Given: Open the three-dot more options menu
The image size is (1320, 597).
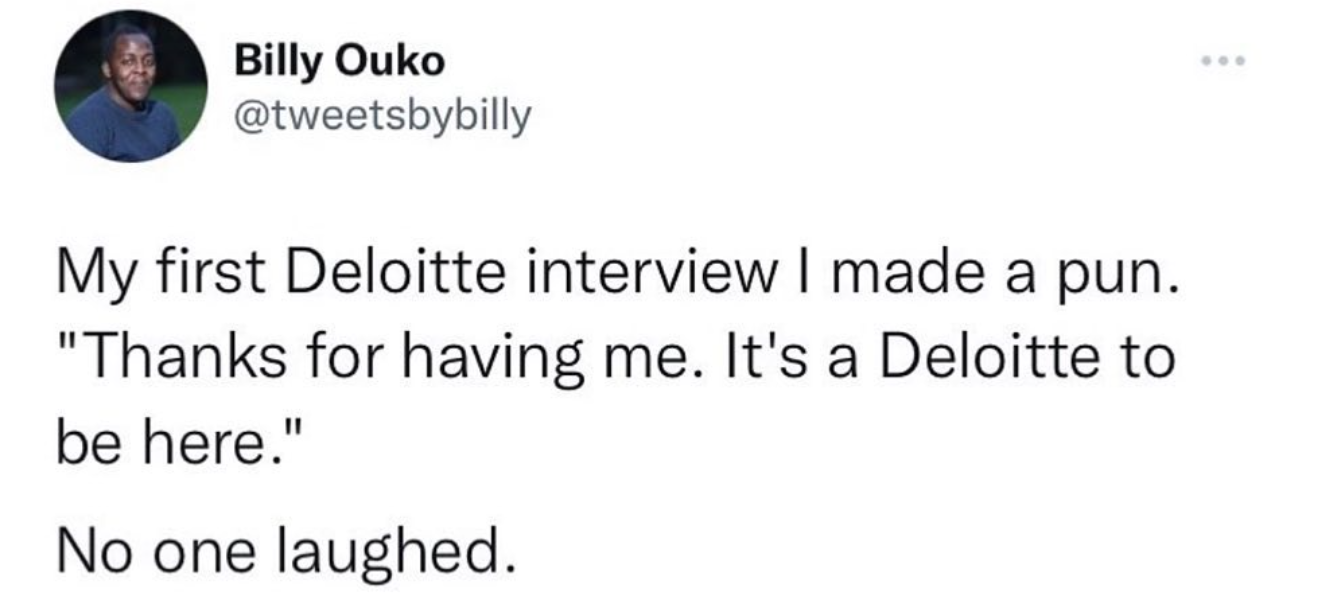Looking at the screenshot, I should point(1225,61).
